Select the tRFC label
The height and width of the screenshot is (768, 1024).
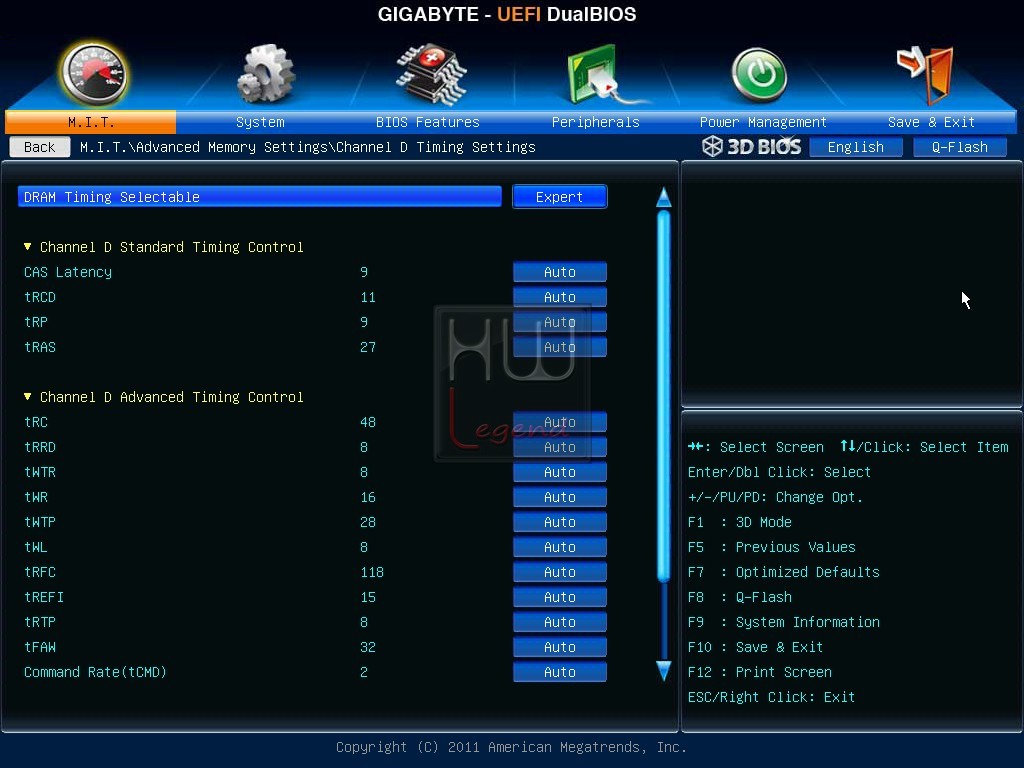(x=40, y=572)
